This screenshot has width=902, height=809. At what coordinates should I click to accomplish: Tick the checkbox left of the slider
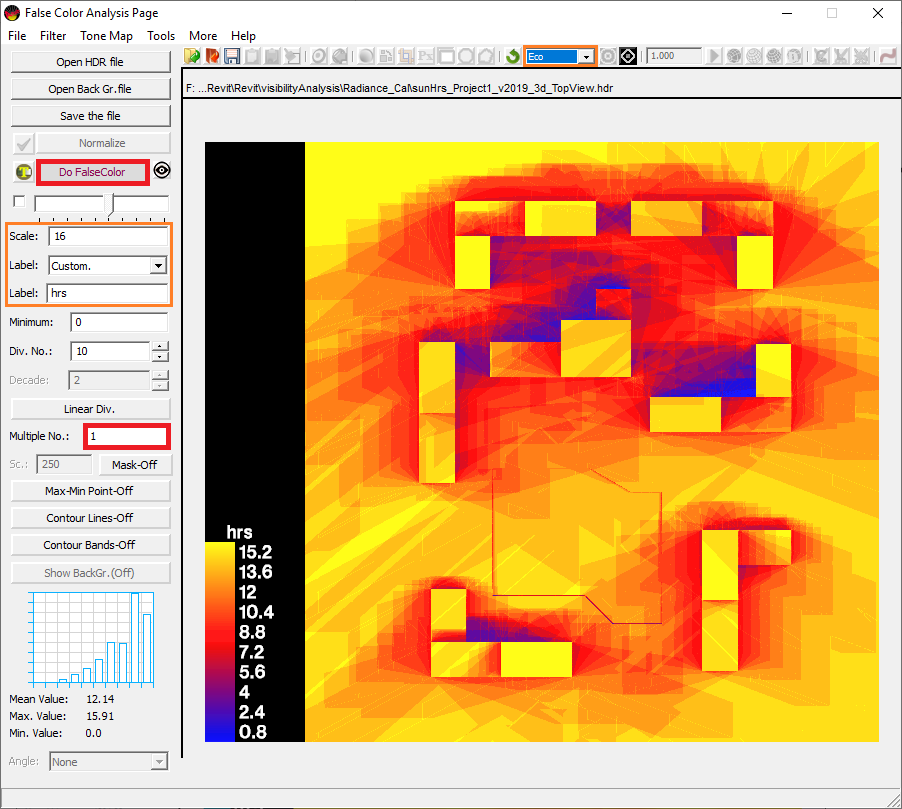point(19,201)
